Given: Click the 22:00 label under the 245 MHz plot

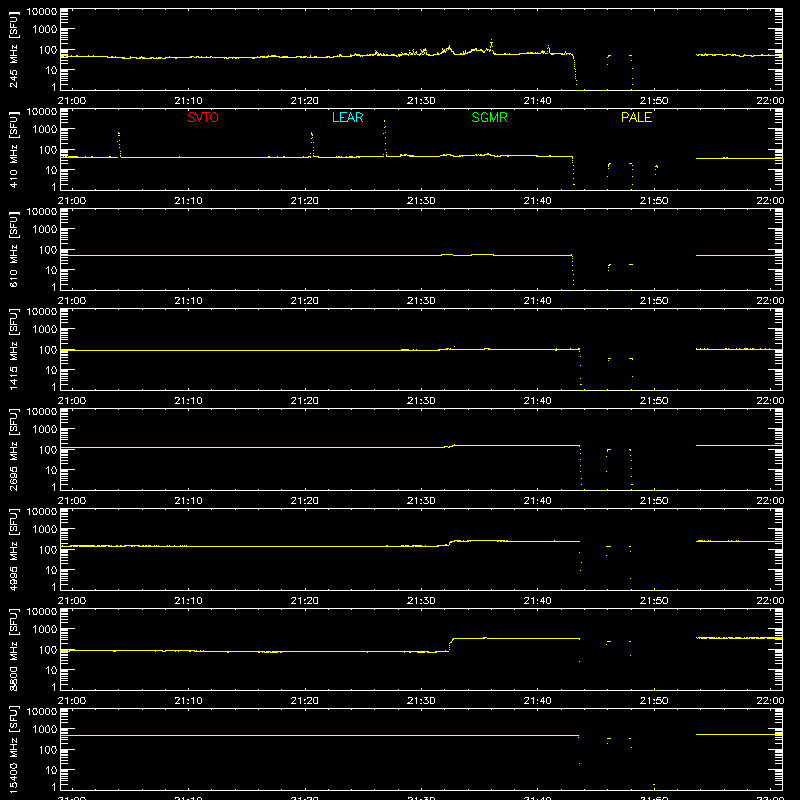Looking at the screenshot, I should [770, 101].
